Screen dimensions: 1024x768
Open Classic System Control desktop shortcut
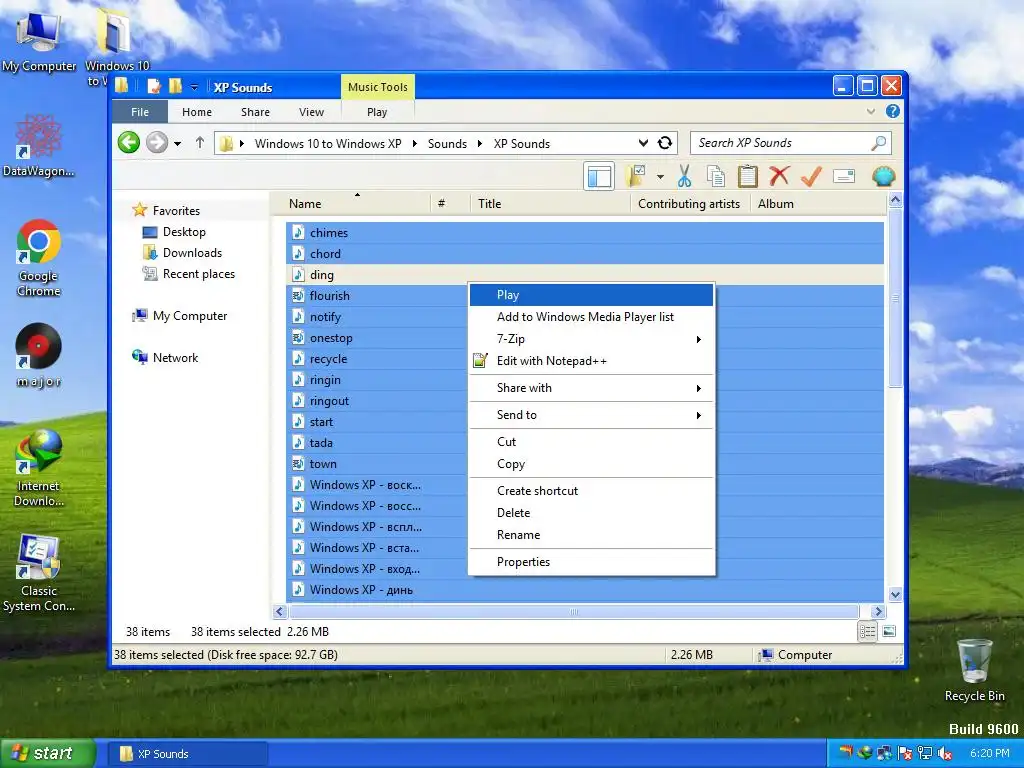pyautogui.click(x=39, y=573)
